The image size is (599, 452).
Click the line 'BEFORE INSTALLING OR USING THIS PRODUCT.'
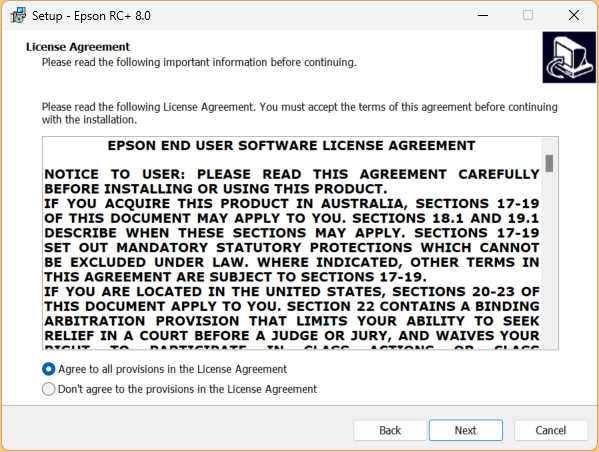[x=216, y=189]
